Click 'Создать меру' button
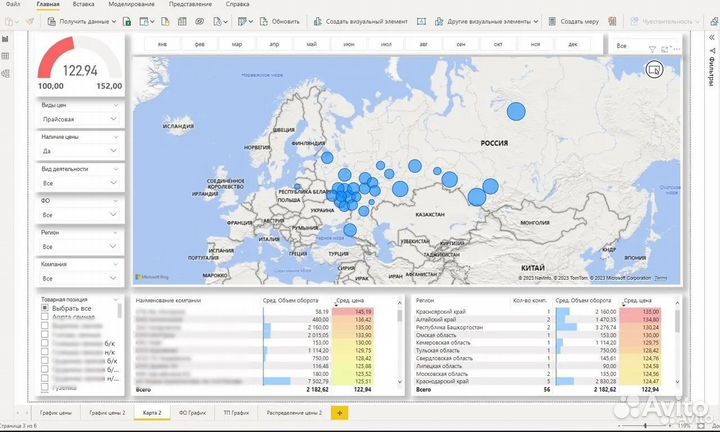The image size is (720, 432). point(574,22)
